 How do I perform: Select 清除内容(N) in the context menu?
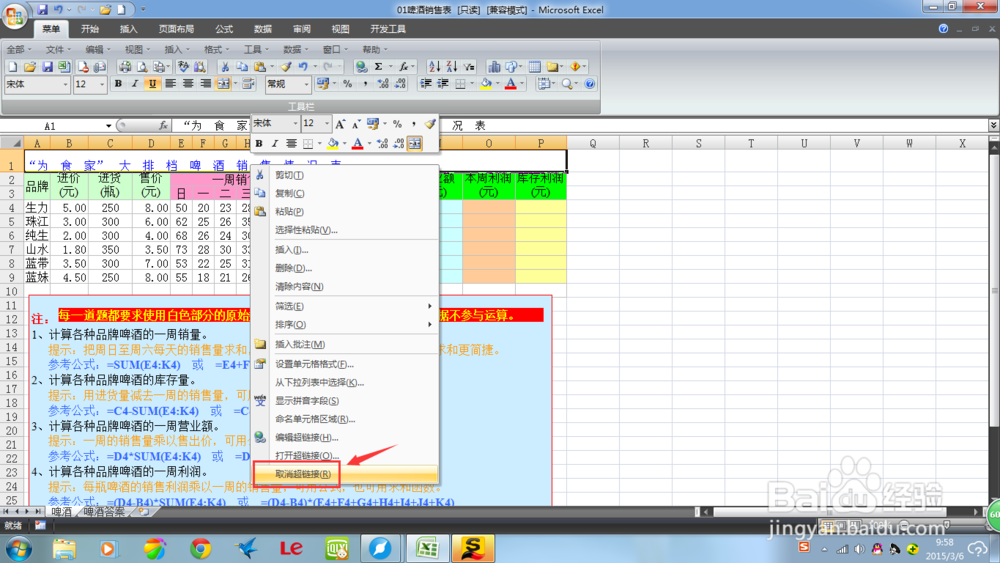[345, 286]
